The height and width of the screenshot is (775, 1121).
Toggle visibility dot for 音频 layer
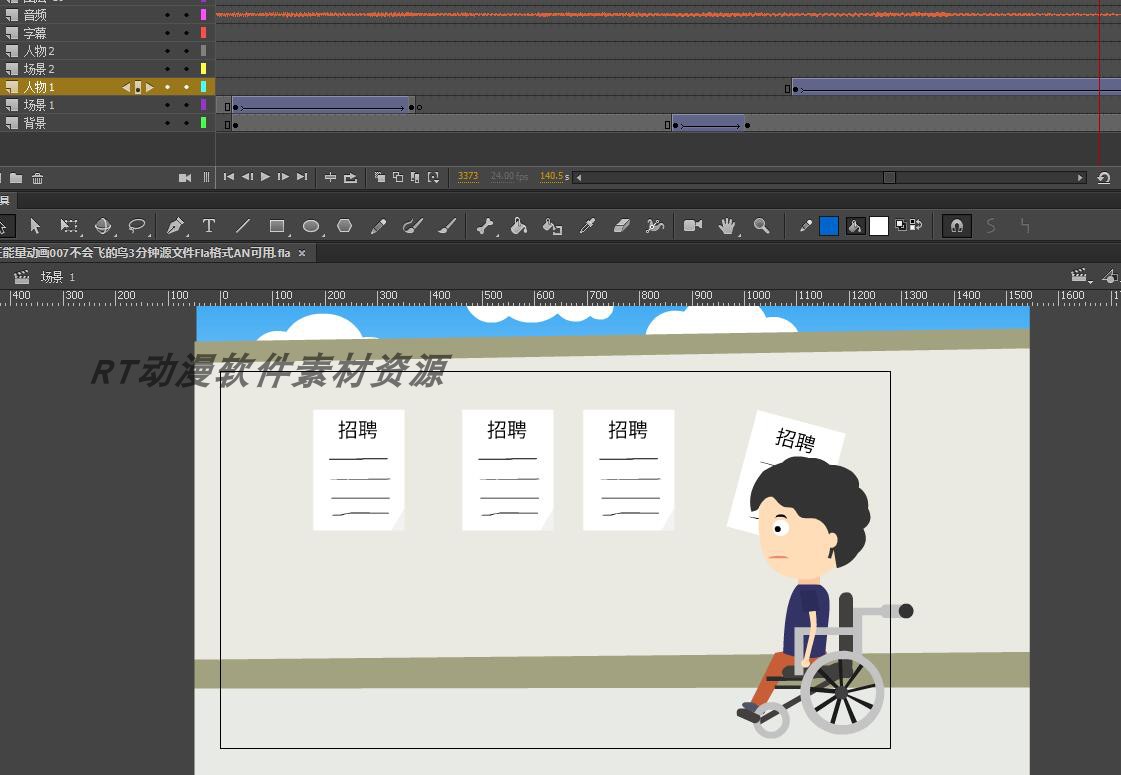point(167,14)
